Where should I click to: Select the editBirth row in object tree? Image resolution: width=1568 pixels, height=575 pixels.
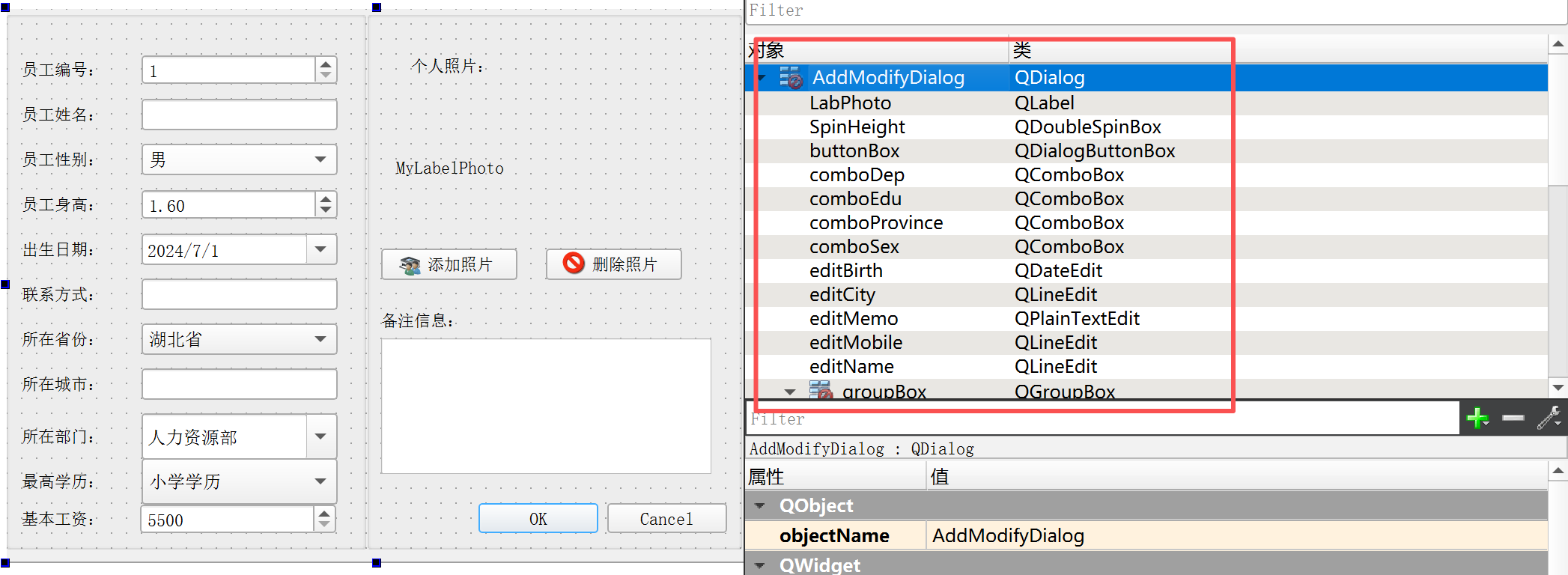(1146, 270)
